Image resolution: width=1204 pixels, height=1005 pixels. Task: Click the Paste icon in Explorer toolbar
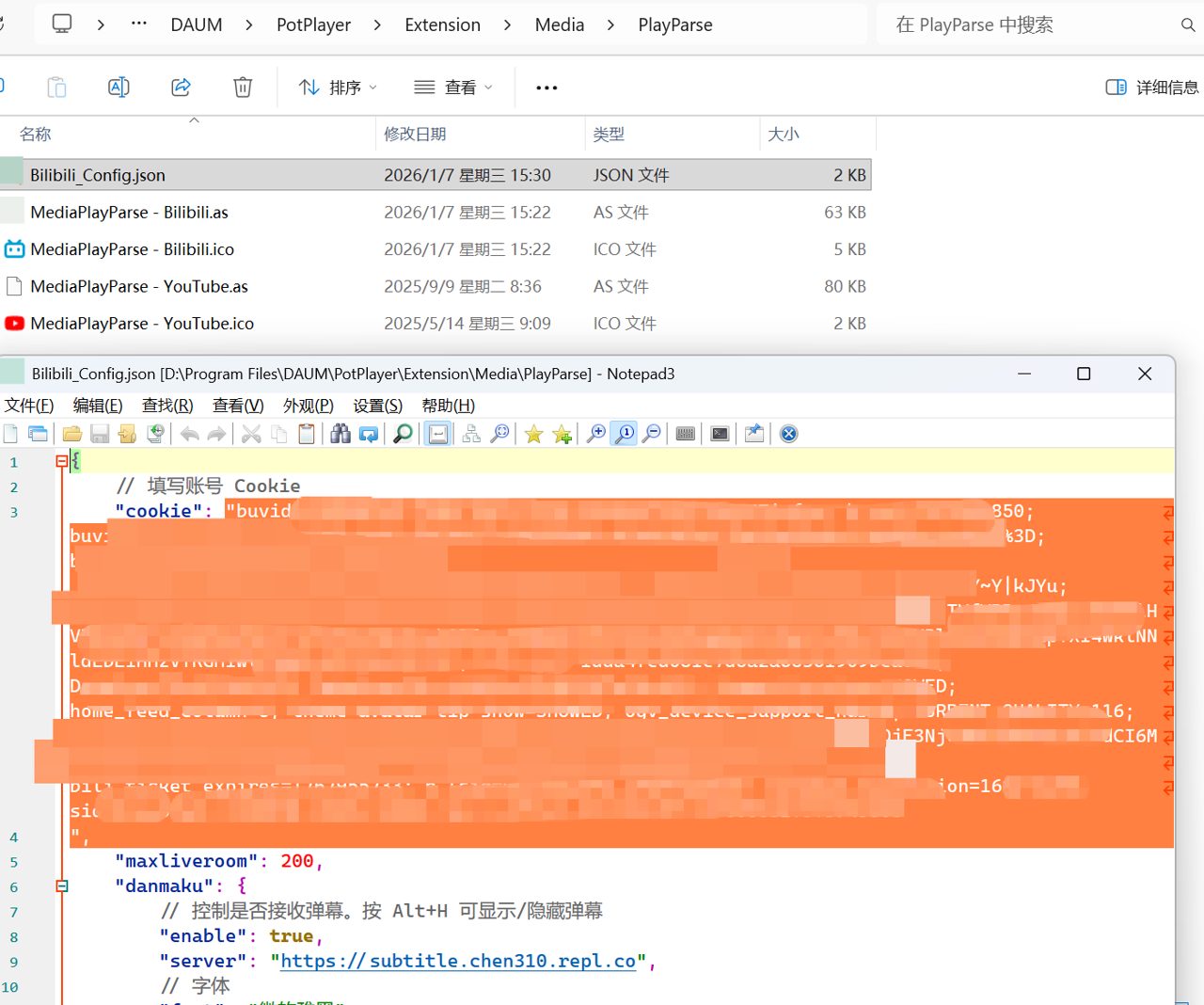tap(56, 88)
